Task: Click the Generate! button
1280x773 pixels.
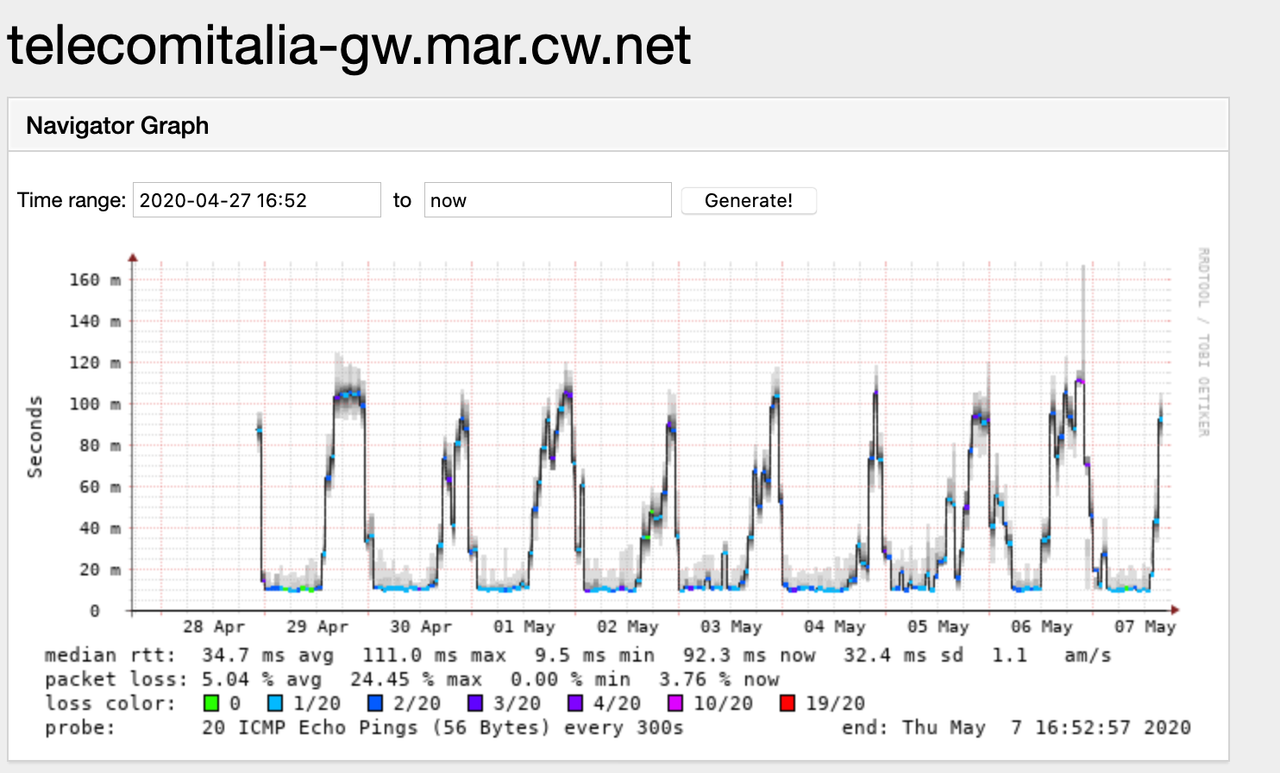Action: (x=749, y=200)
